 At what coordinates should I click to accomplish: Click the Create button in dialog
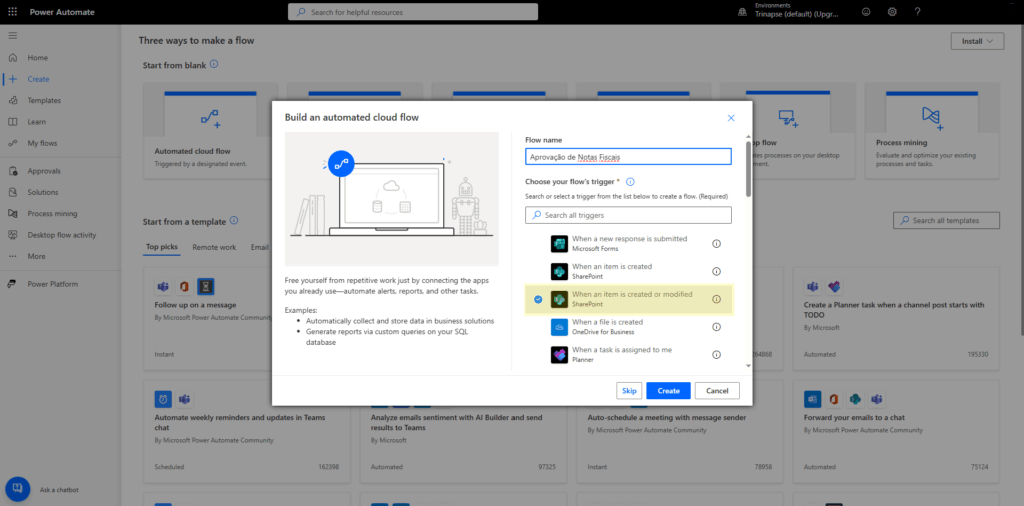pyautogui.click(x=668, y=390)
